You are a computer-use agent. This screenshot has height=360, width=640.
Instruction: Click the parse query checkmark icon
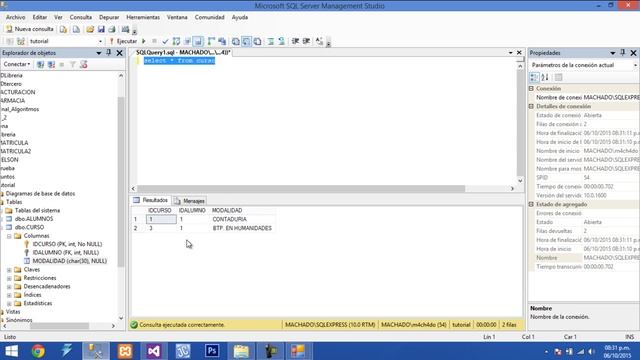165,41
